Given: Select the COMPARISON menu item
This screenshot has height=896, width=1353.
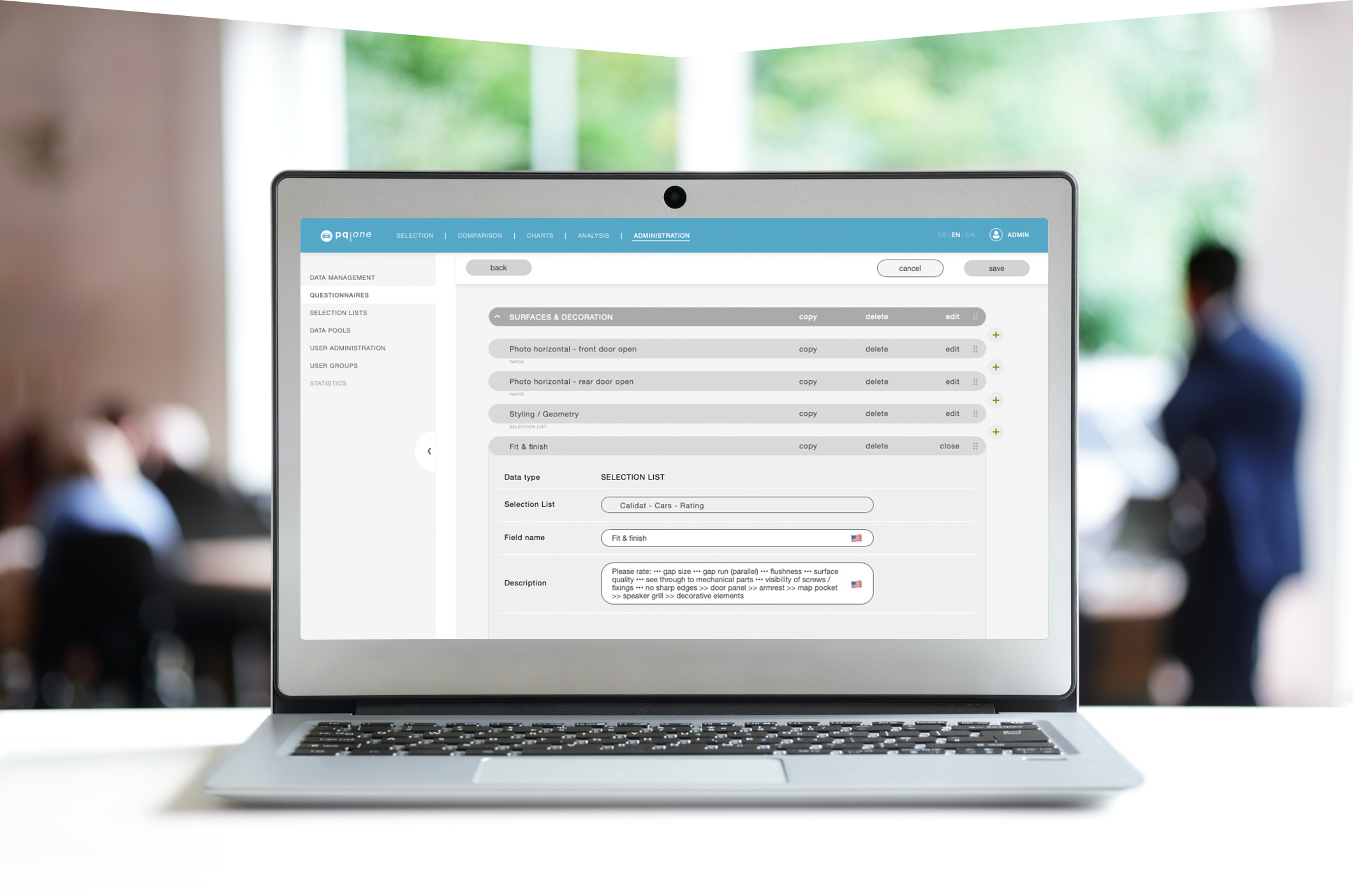Looking at the screenshot, I should click(480, 235).
